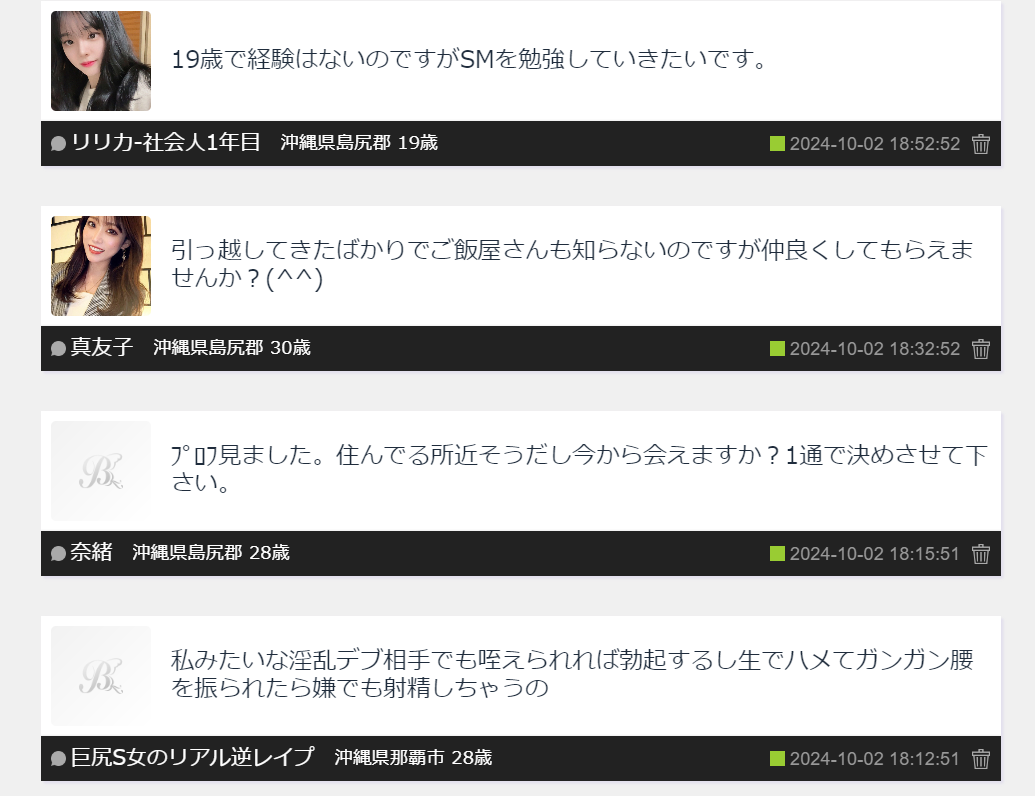
Task: Delete message from リリカ-社会人1年目 using trash icon
Action: (981, 144)
